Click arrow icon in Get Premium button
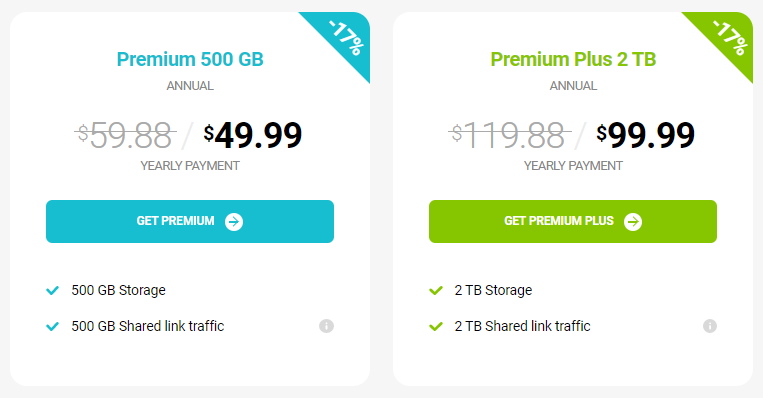Screen dimensions: 763x398 (x=234, y=222)
